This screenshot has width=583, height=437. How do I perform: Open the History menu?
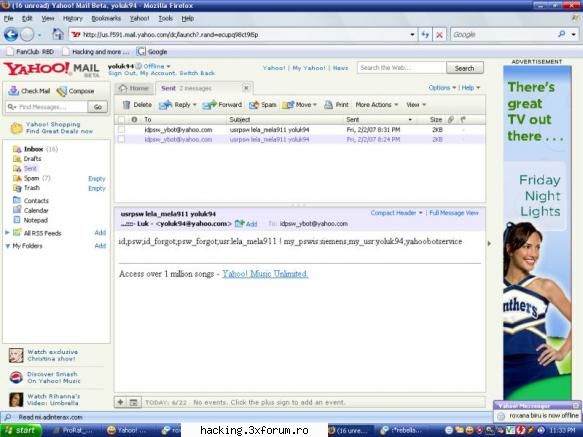(x=73, y=18)
